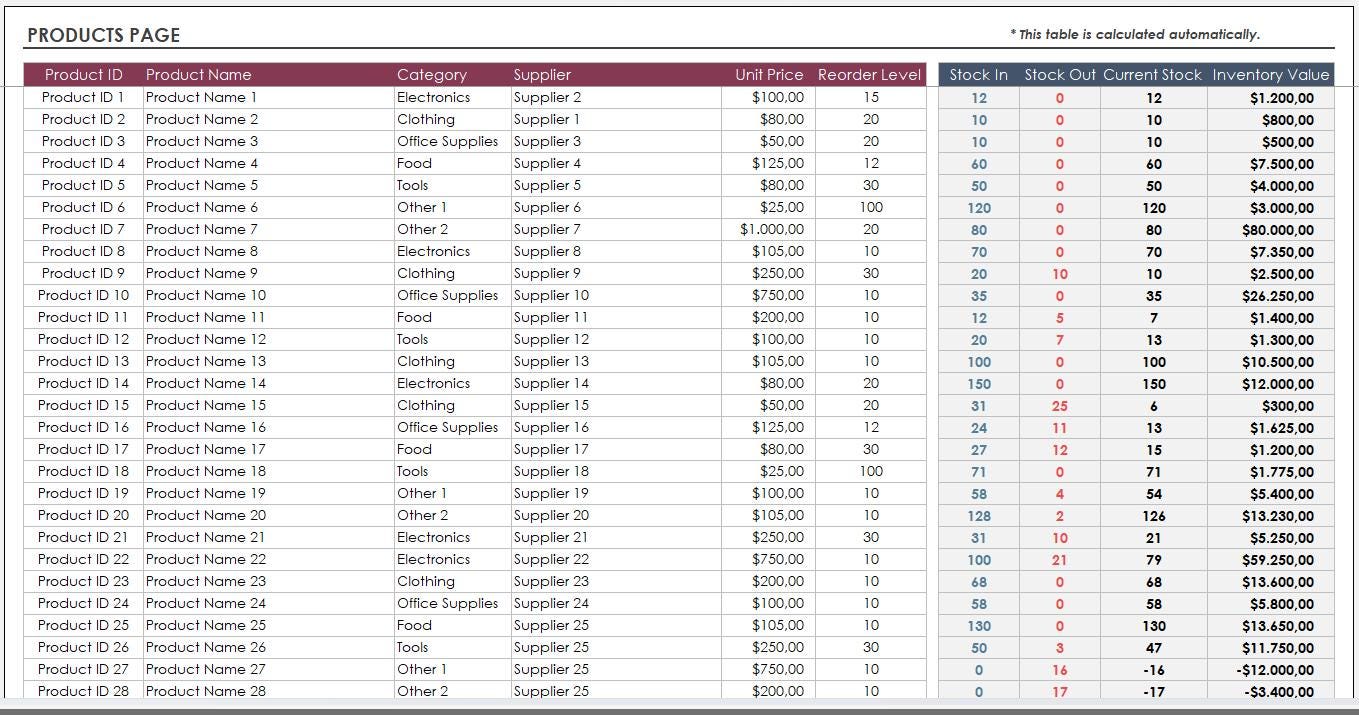The image size is (1359, 715).
Task: Select Product Name 17 cell
Action: pos(268,449)
